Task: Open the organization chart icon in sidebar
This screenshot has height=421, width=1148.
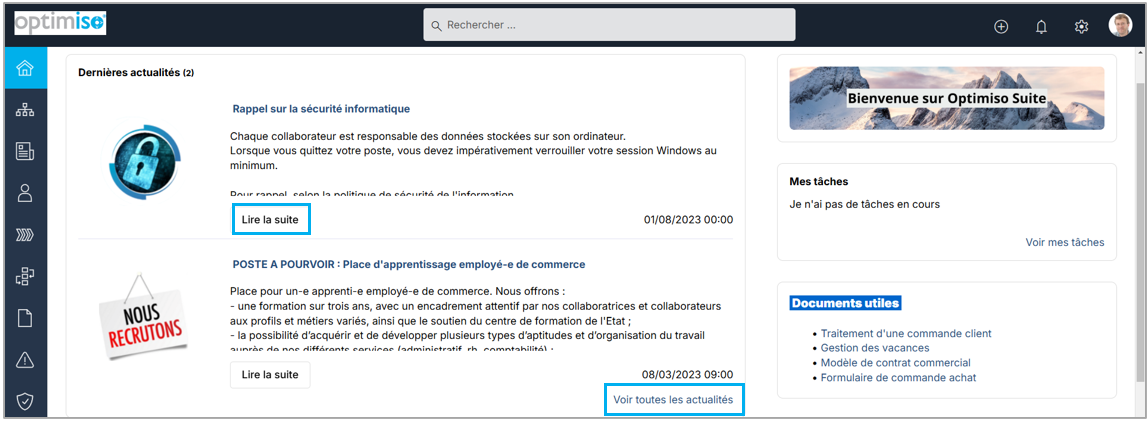Action: pos(25,110)
